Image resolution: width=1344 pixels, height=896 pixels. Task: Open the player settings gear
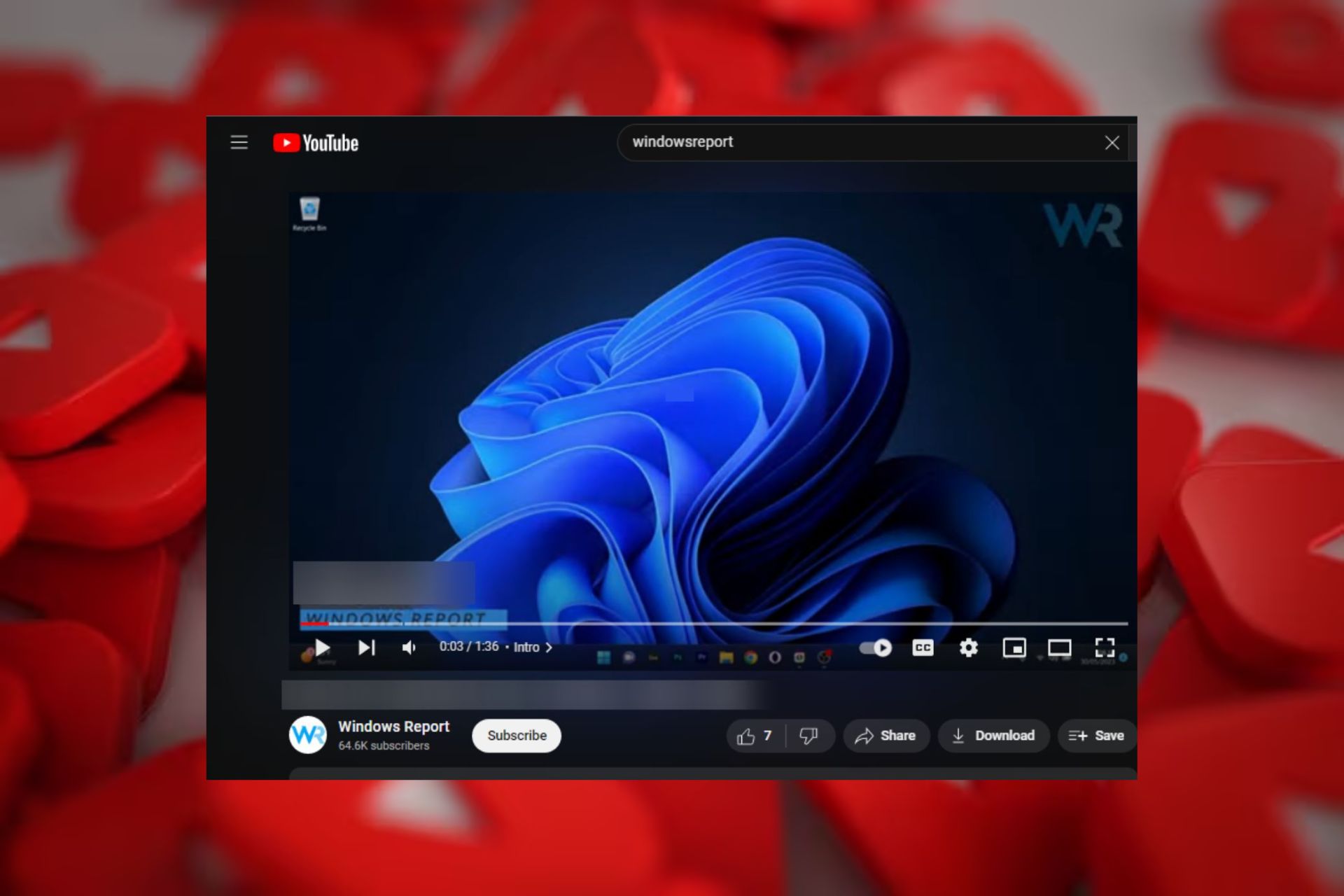click(x=968, y=647)
